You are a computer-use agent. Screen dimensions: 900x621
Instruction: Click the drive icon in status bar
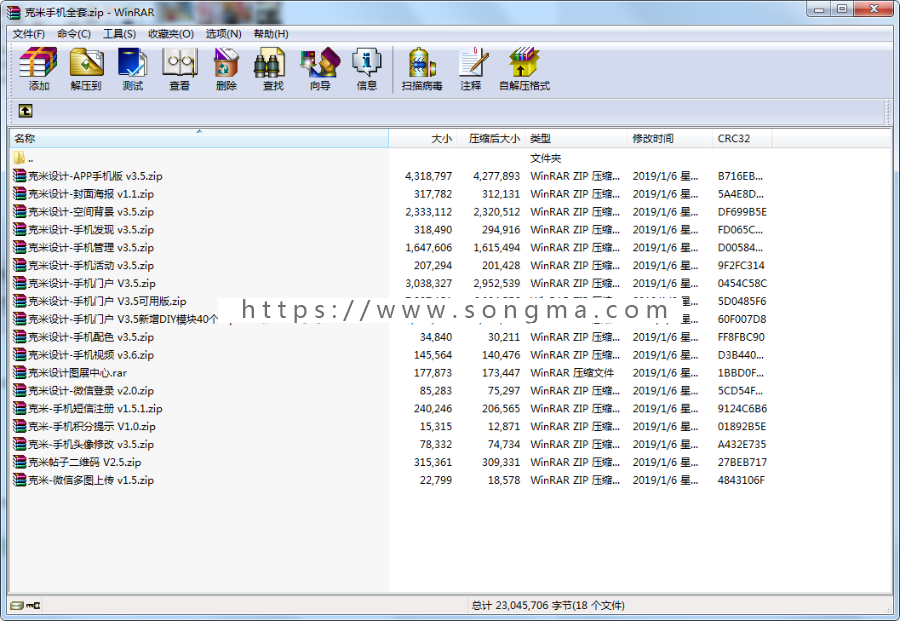17,605
